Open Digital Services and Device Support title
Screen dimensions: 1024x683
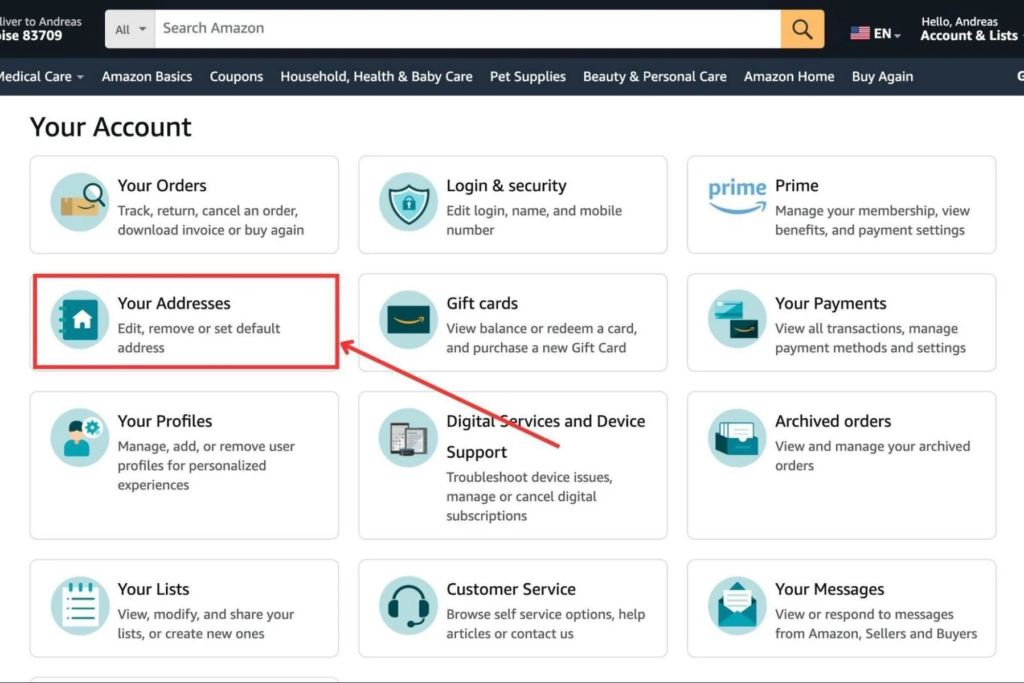(x=545, y=436)
